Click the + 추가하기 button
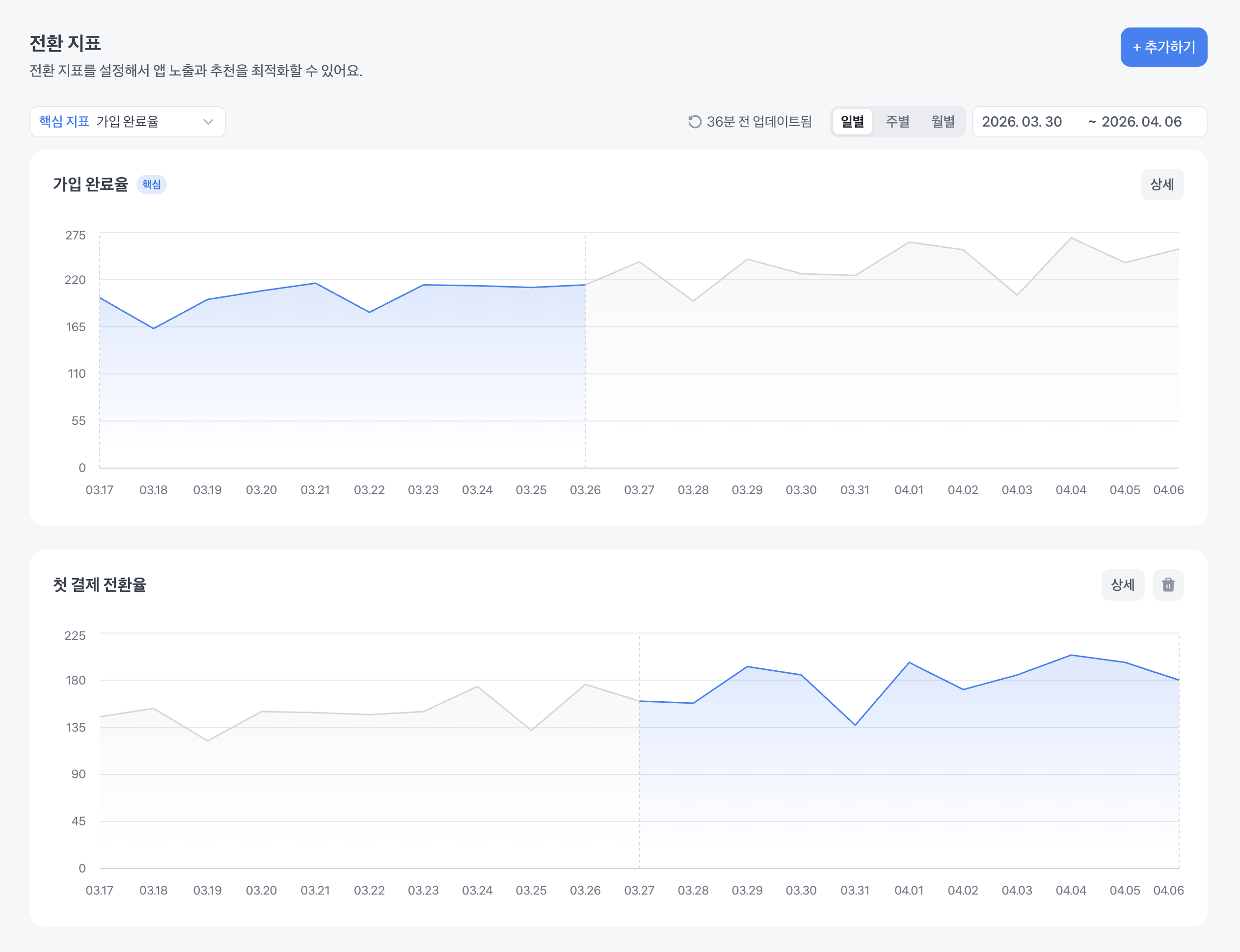 coord(1163,47)
